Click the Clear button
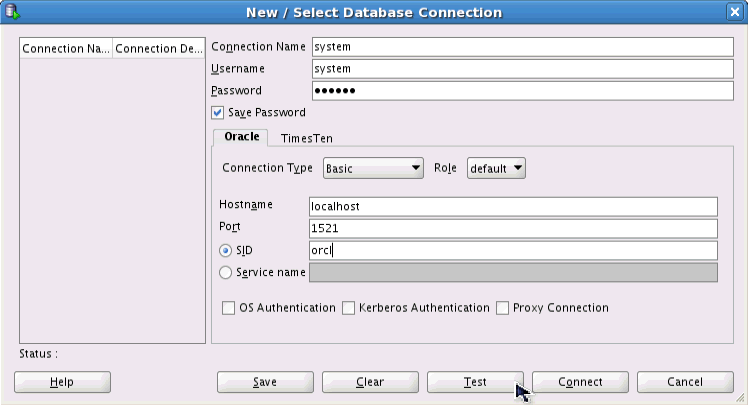The image size is (748, 405). (370, 382)
